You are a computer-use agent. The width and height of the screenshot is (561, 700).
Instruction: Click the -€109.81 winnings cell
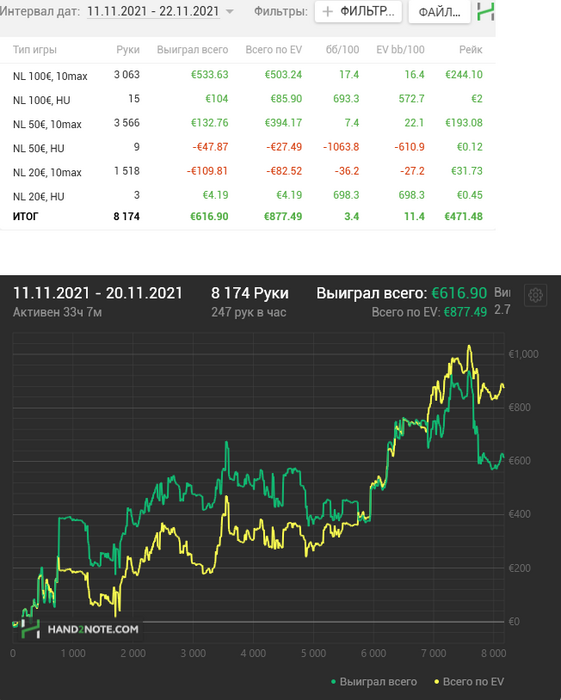tap(207, 171)
